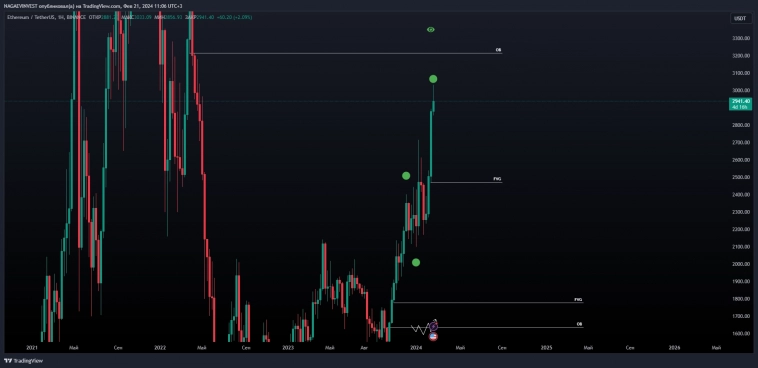Click the 2100.00 price axis label
This screenshot has height=368, width=758.
click(741, 247)
